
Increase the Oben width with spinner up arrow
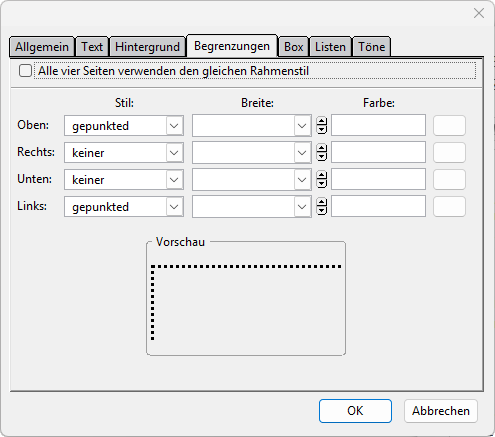[x=321, y=121]
